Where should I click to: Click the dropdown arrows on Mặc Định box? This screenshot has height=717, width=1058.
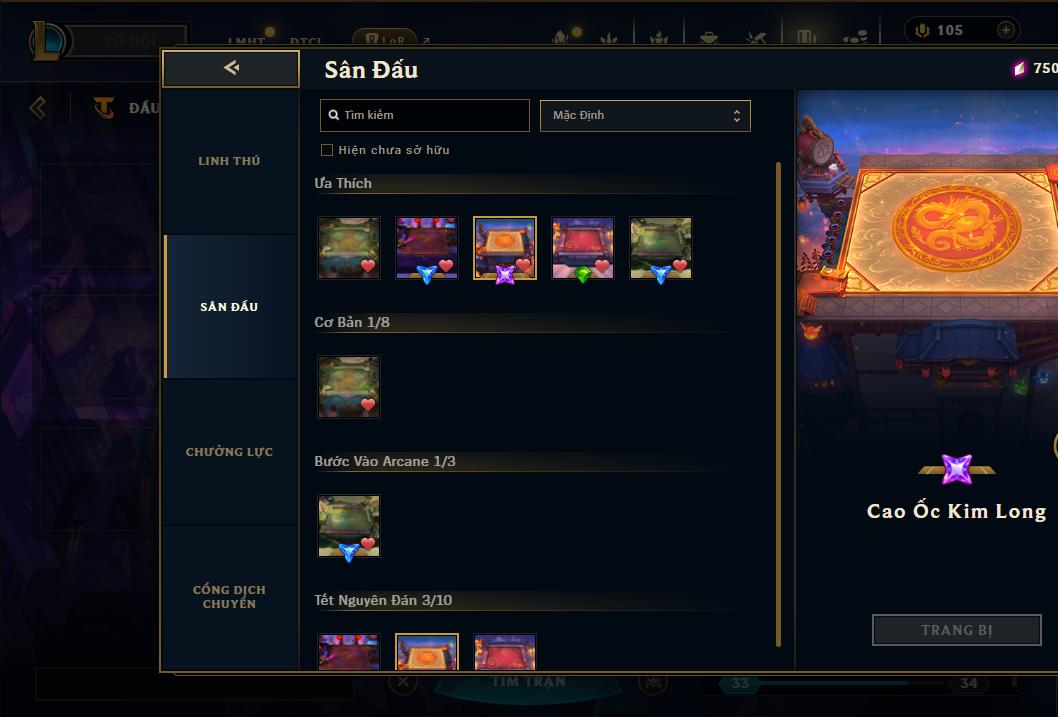point(737,116)
